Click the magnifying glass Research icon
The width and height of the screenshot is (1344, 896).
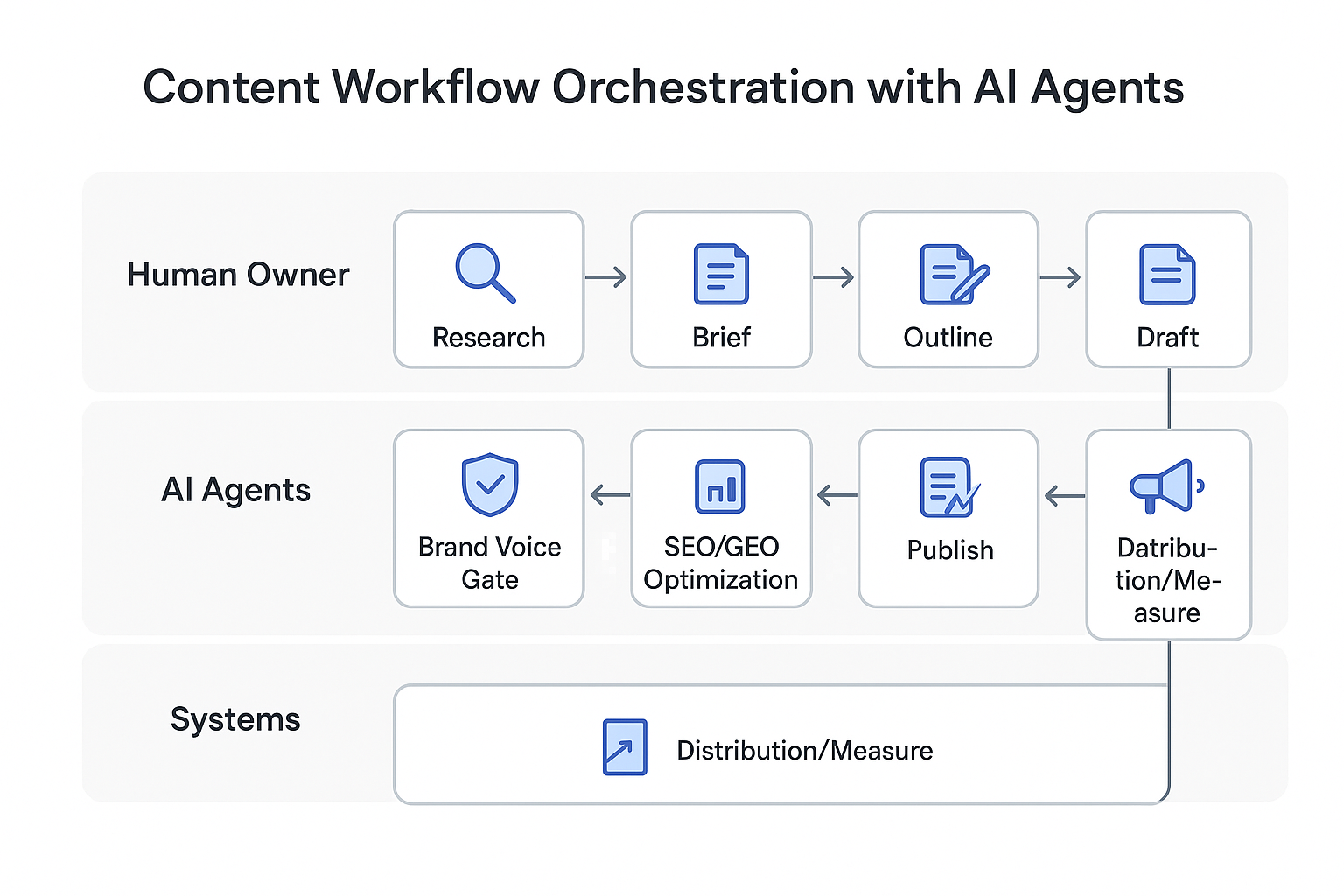pyautogui.click(x=487, y=272)
